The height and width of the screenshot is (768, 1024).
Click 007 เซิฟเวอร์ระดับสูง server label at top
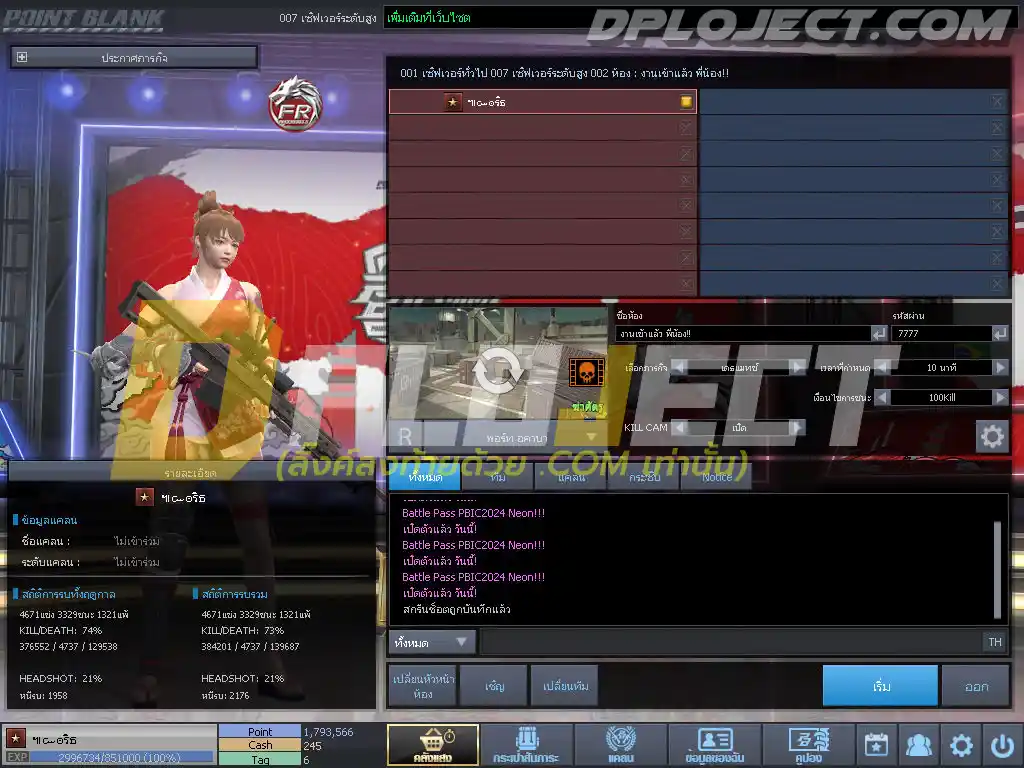[327, 18]
